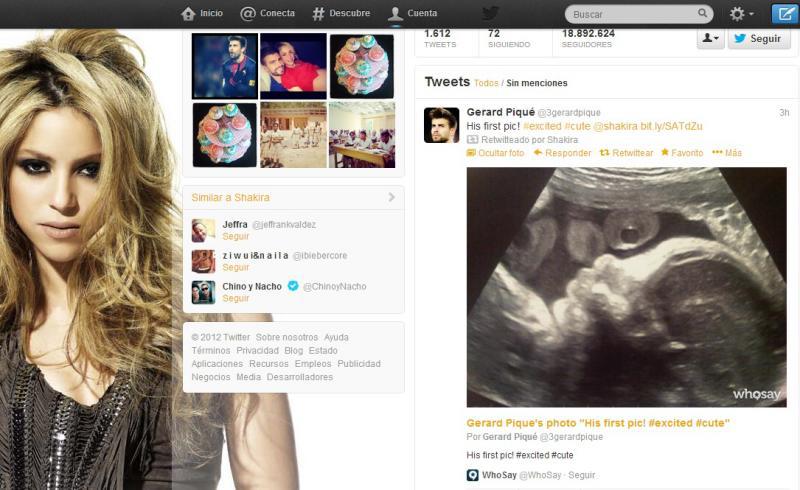
Task: Select the Todos tweets filter
Action: pyautogui.click(x=486, y=83)
